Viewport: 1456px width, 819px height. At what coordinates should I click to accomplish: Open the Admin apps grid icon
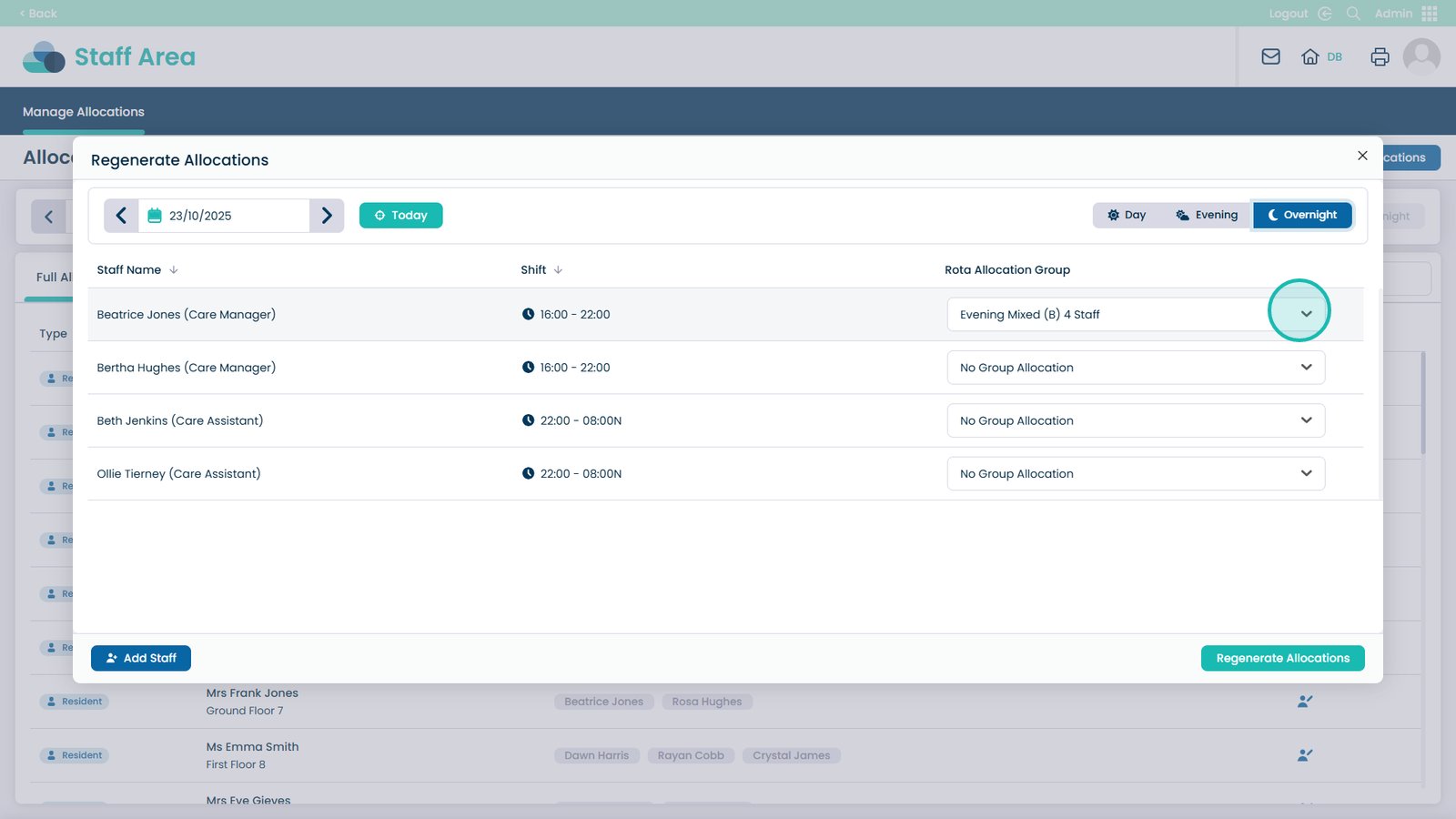pos(1429,14)
